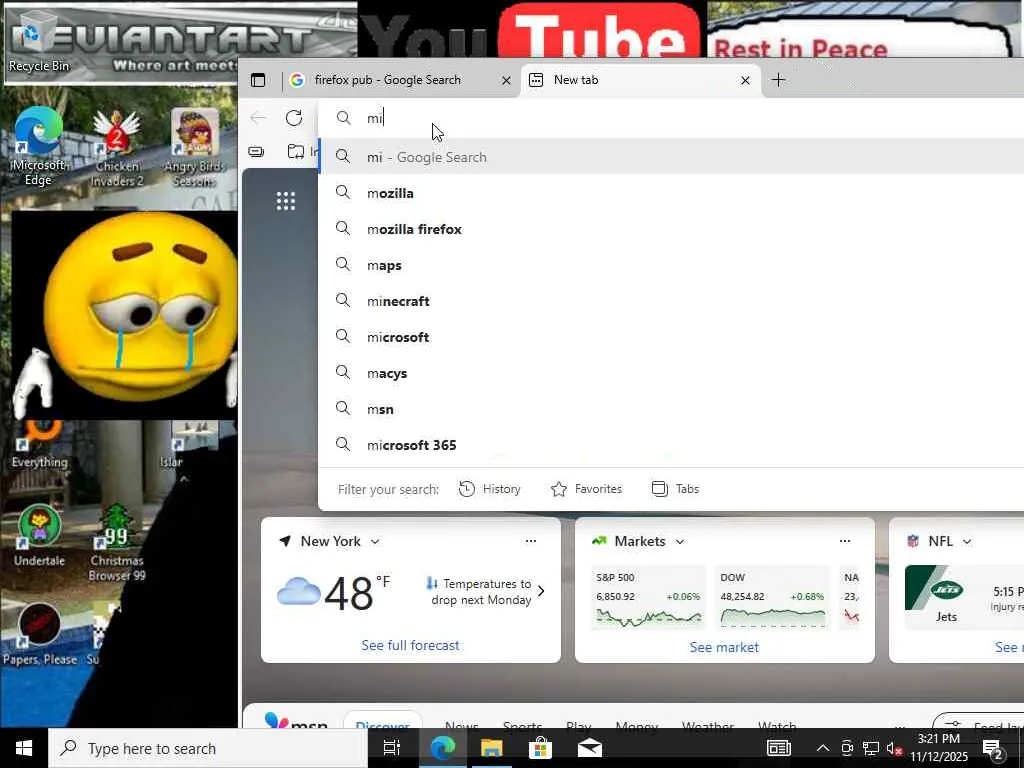1024x768 pixels.
Task: Launch the Undertale desktop shortcut
Action: coord(39,536)
